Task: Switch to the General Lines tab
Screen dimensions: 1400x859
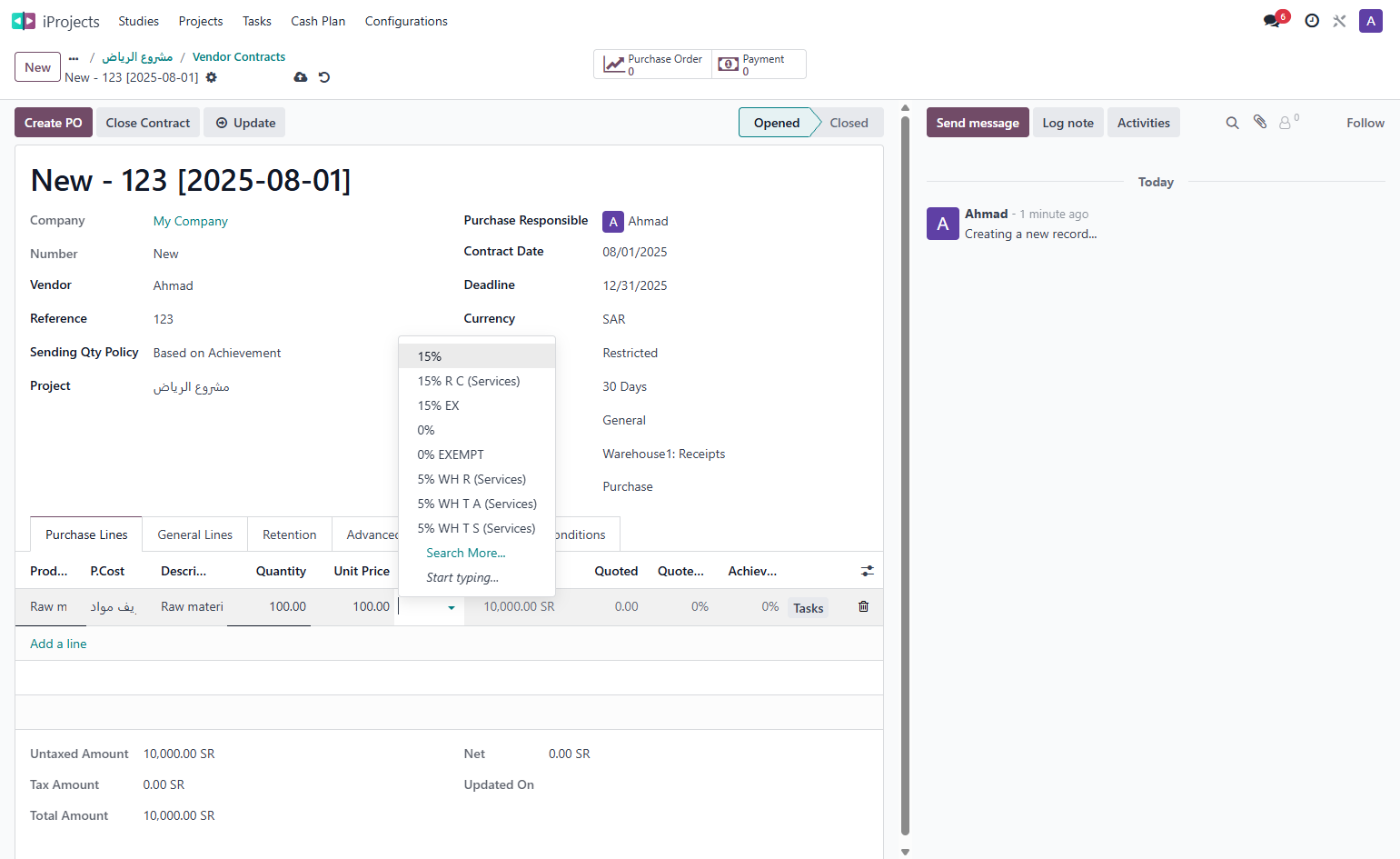Action: point(195,534)
